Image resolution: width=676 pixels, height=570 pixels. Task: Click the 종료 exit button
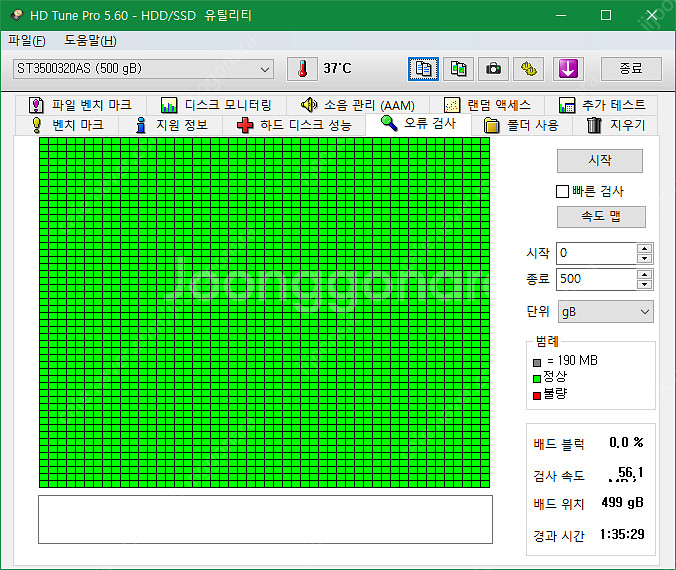[631, 69]
